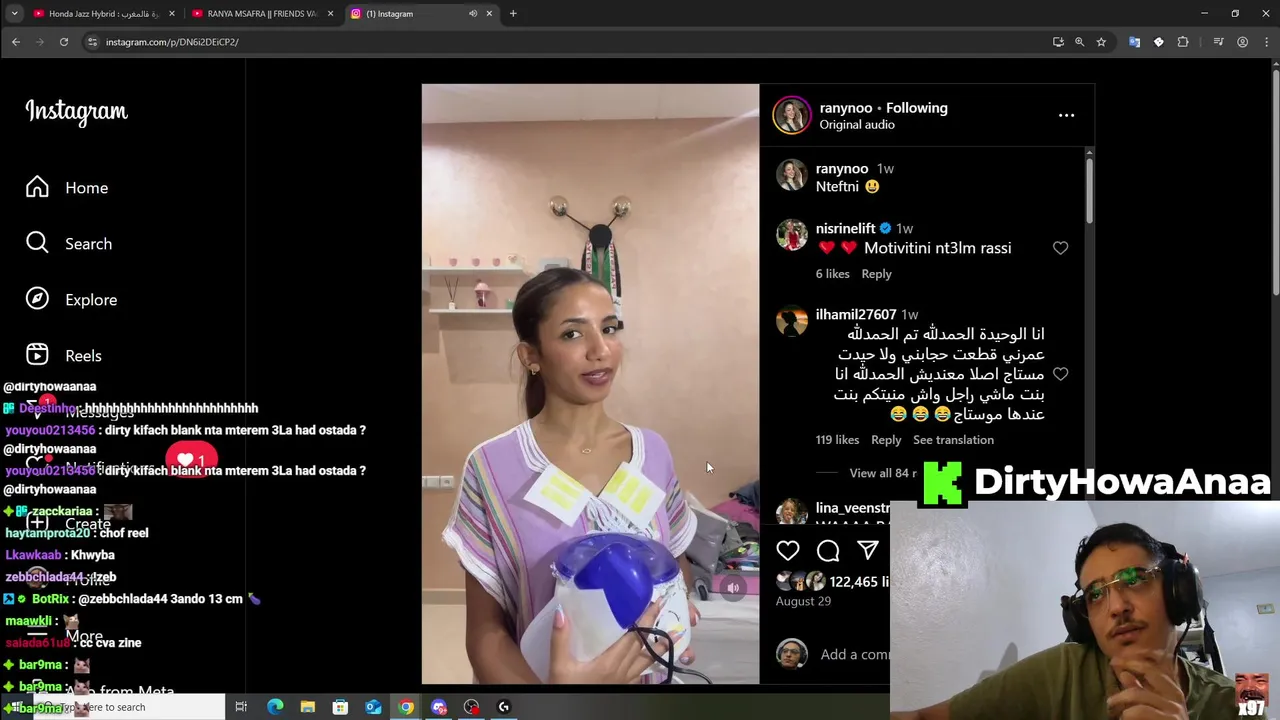Open the post's three-dot options menu

point(1066,115)
